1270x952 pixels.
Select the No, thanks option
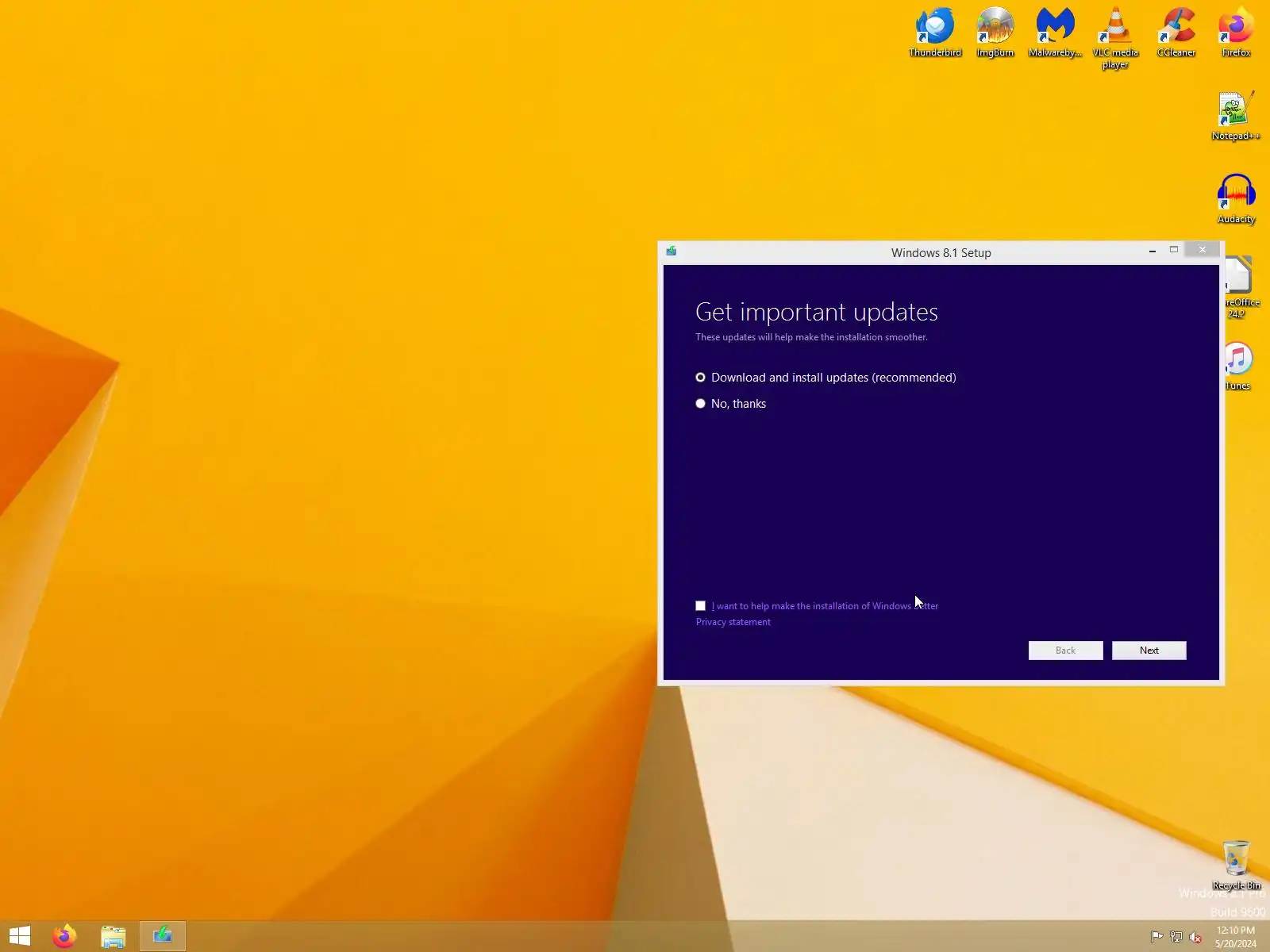tap(731, 404)
